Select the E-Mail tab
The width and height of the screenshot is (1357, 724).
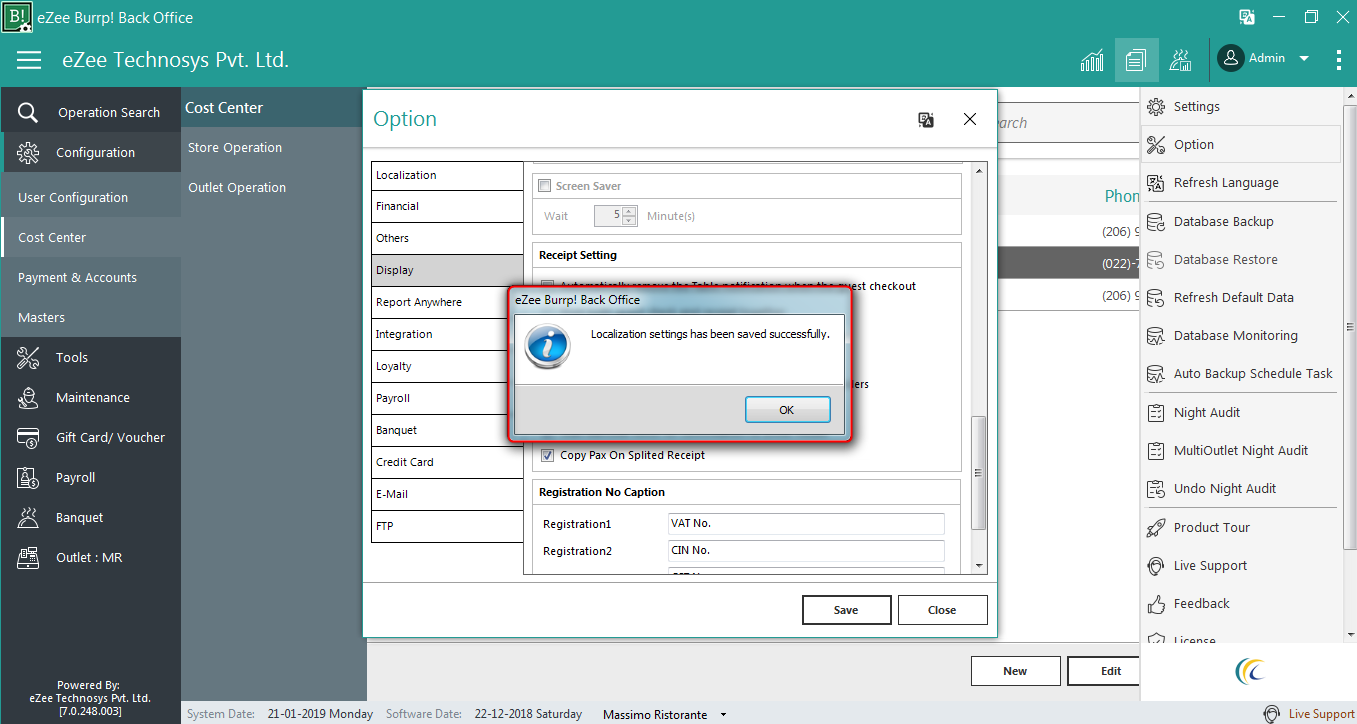447,494
